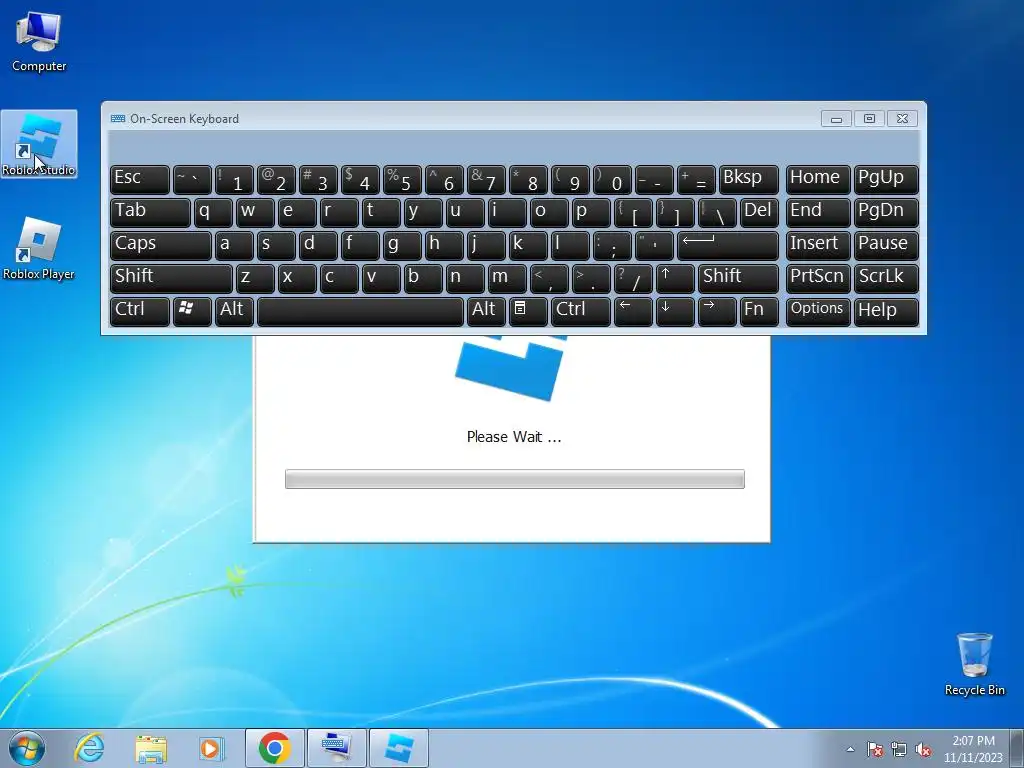
Task: Click the number 1 key
Action: 234,179
